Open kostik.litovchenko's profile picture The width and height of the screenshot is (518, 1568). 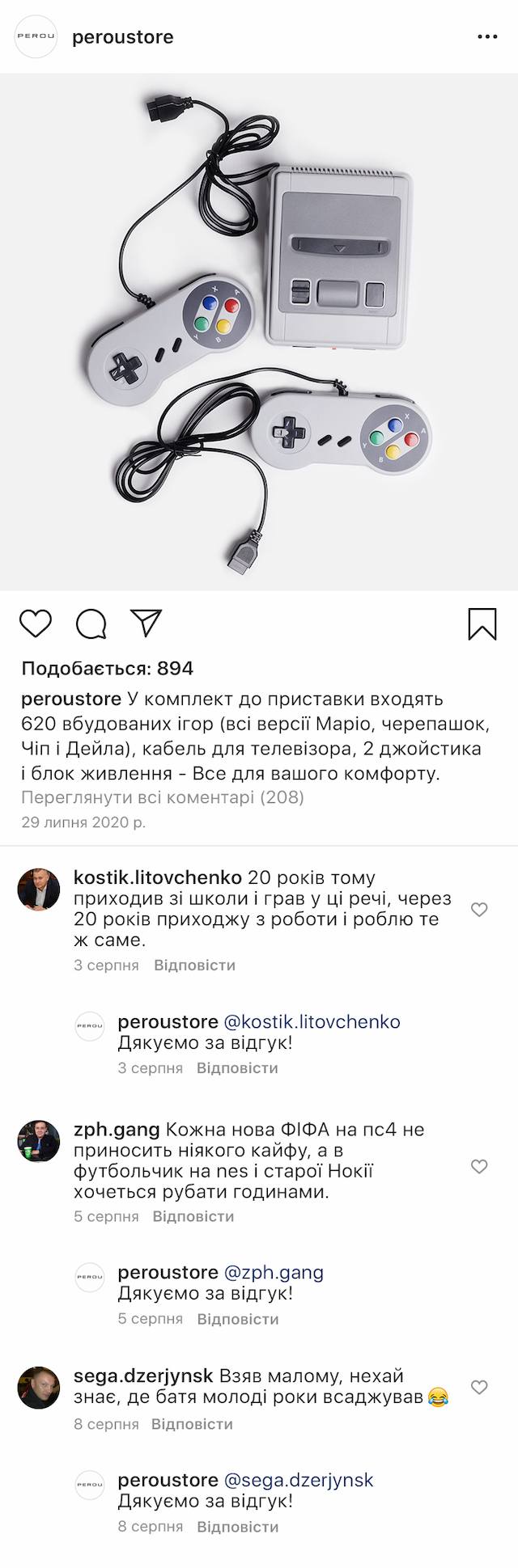tap(38, 890)
